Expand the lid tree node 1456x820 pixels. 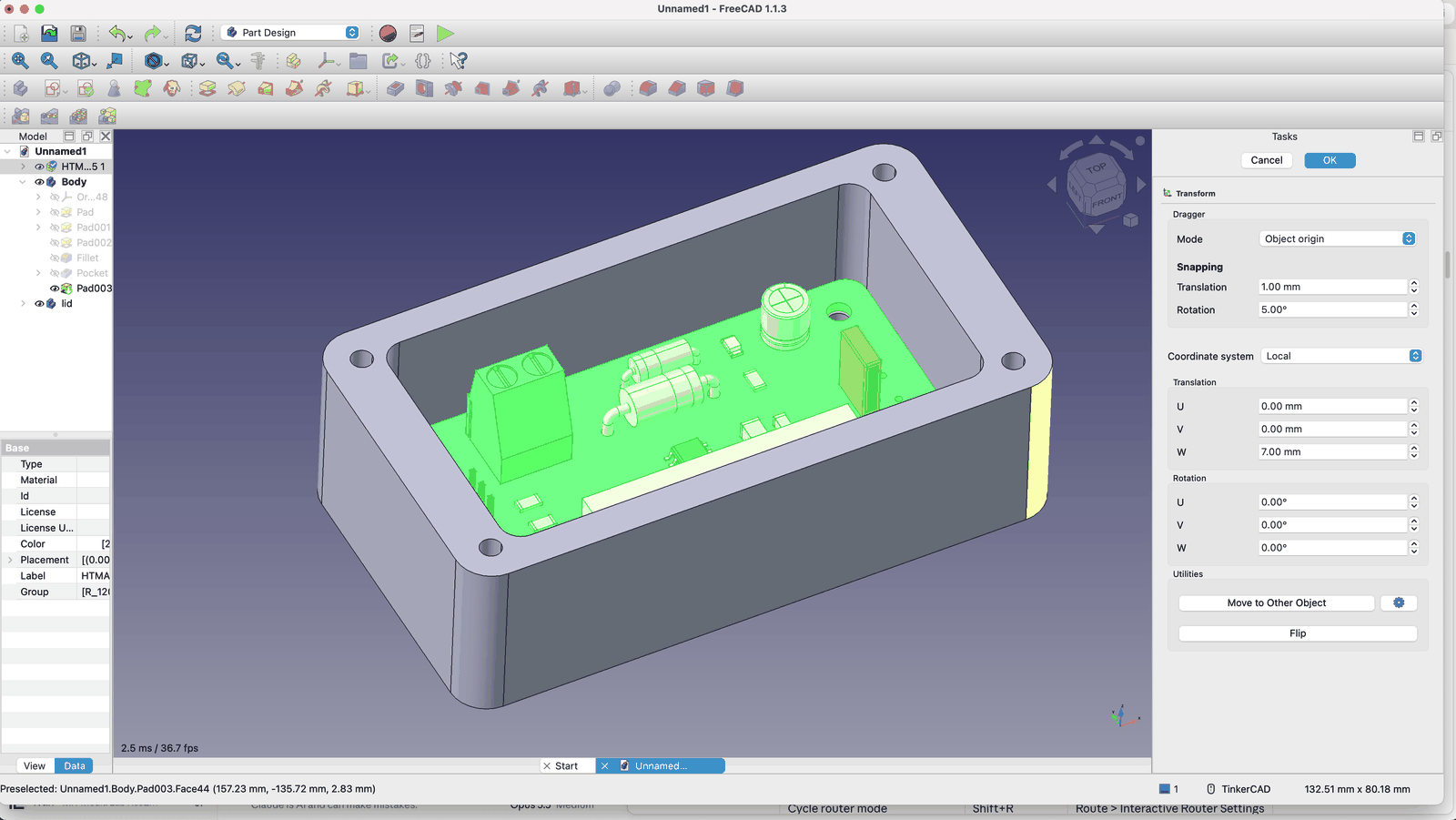(x=23, y=304)
